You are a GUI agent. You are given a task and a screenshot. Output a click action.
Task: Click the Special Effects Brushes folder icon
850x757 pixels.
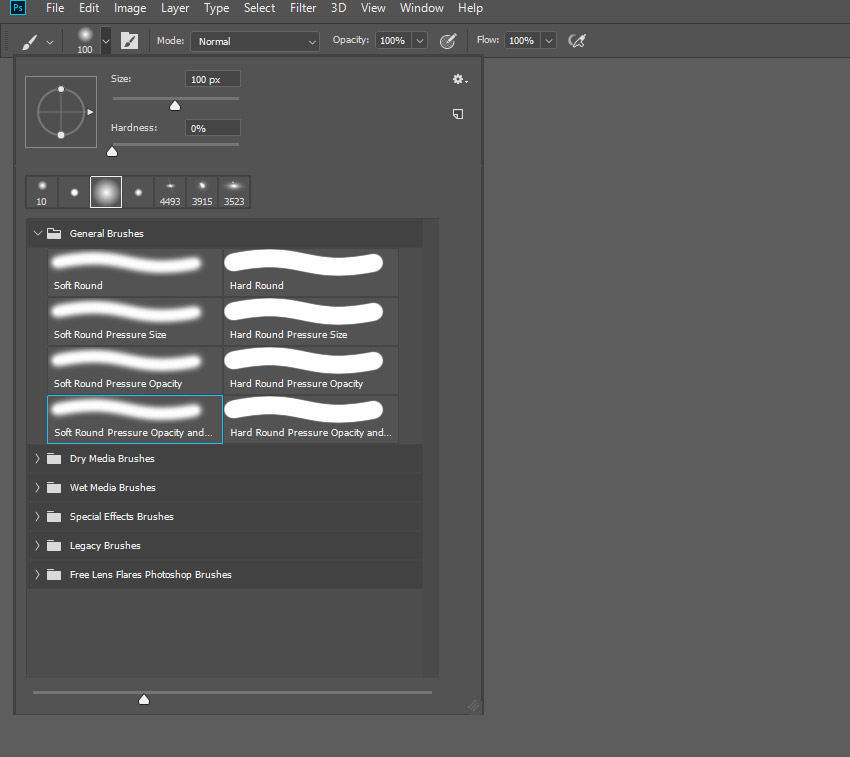pos(54,516)
